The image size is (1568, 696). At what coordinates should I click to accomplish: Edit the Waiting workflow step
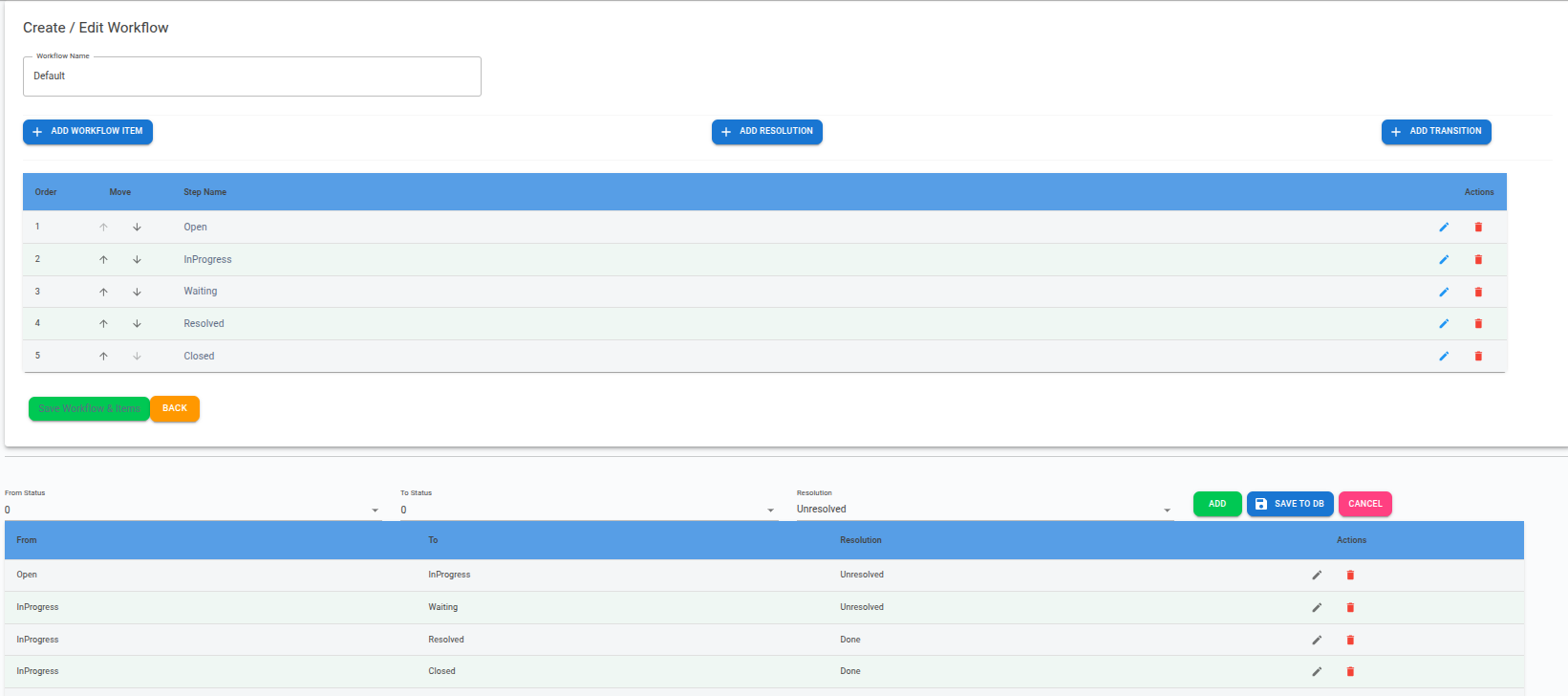tap(1444, 292)
